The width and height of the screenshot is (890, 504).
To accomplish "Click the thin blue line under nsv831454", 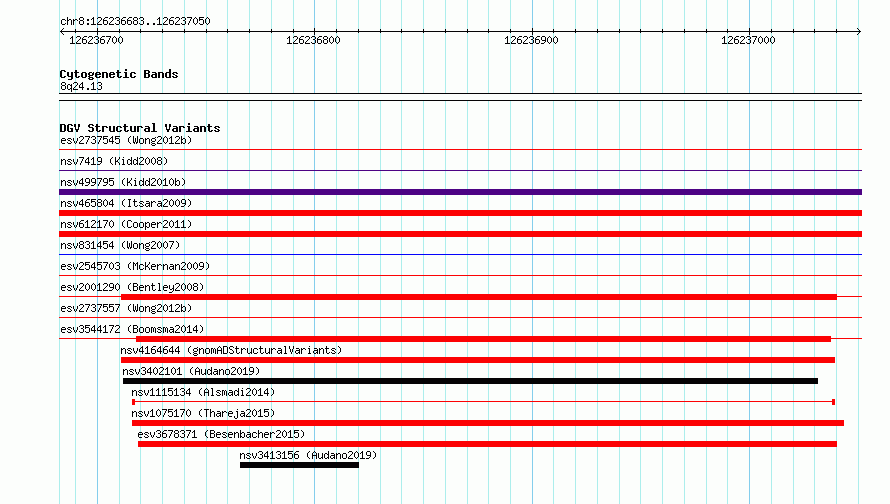I will [460, 255].
